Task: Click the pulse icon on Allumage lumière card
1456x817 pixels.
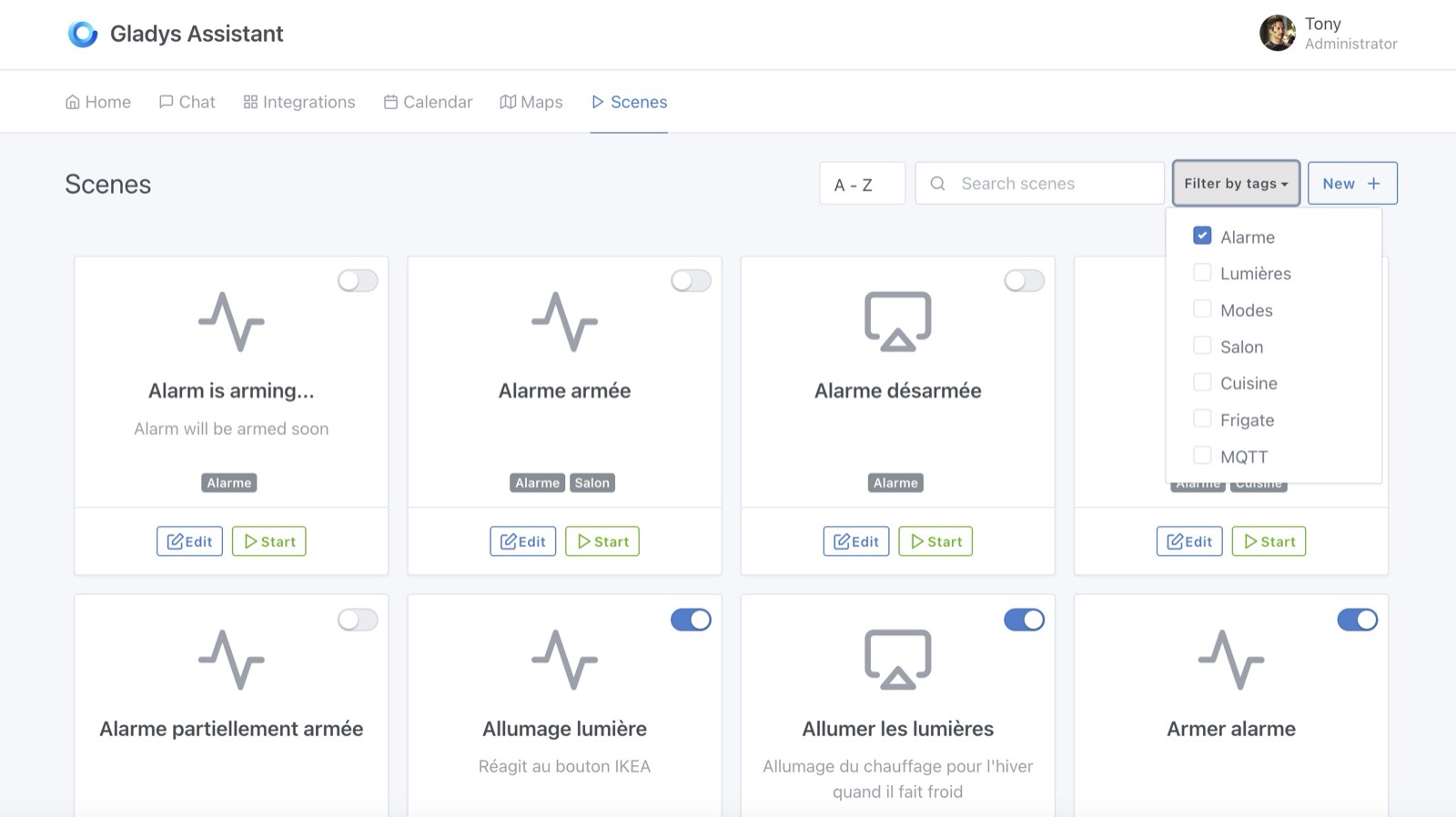Action: pyautogui.click(x=564, y=660)
